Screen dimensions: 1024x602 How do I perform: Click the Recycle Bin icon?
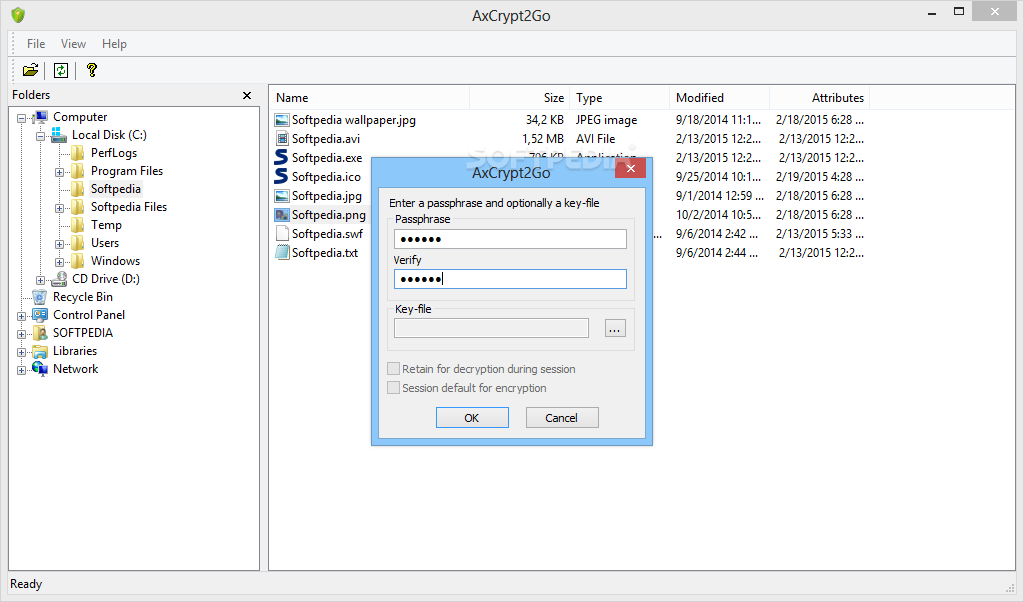coord(40,297)
